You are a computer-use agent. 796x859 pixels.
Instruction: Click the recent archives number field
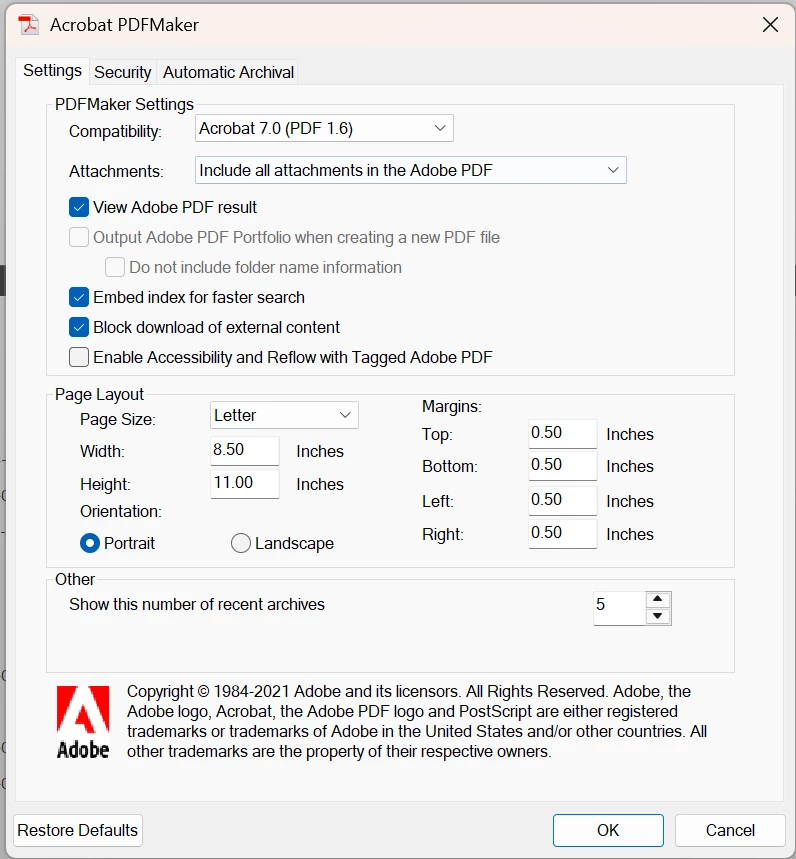[x=619, y=608]
